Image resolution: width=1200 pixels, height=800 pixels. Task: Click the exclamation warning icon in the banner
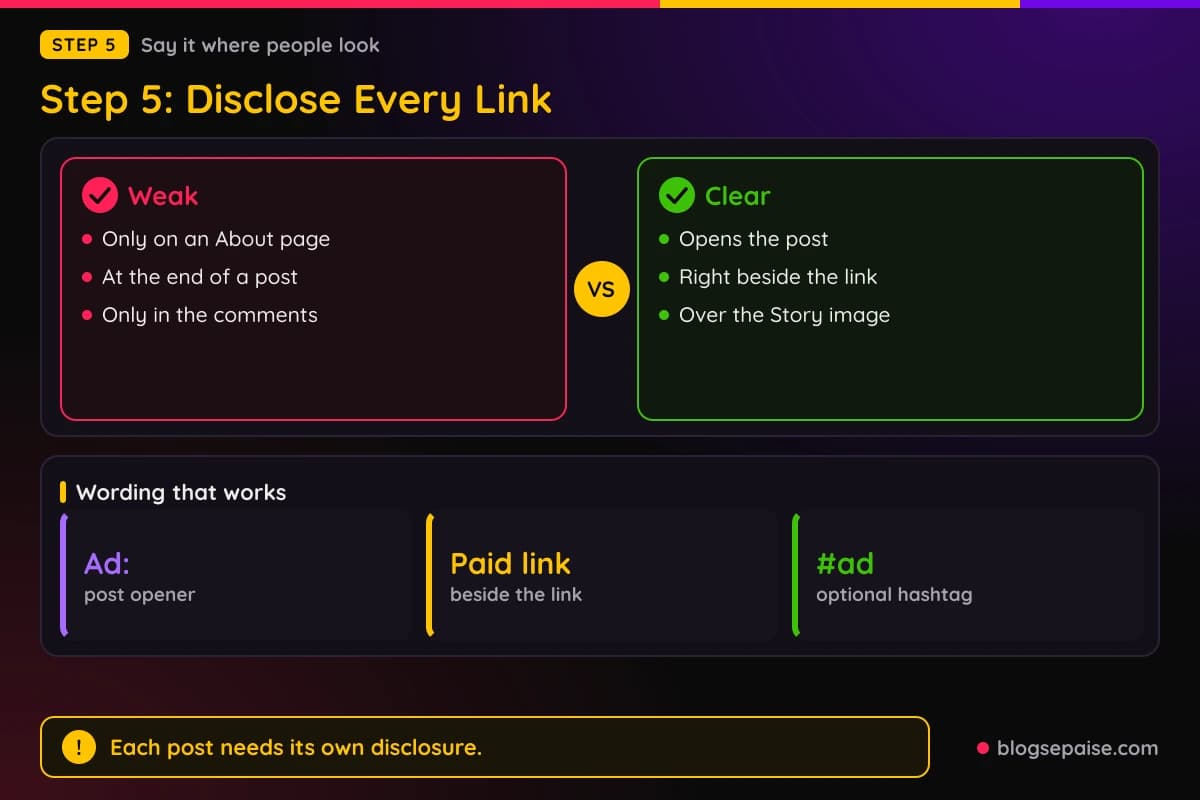click(79, 747)
